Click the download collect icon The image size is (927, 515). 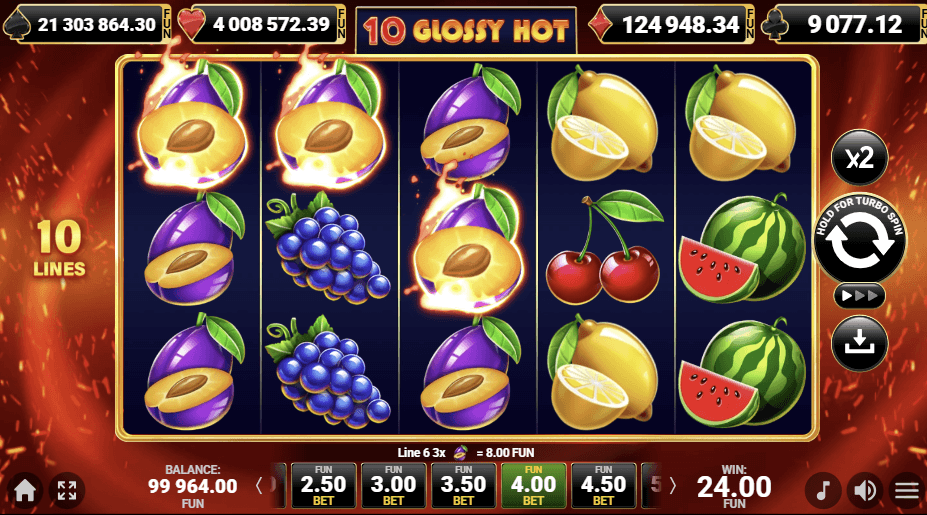pos(859,343)
